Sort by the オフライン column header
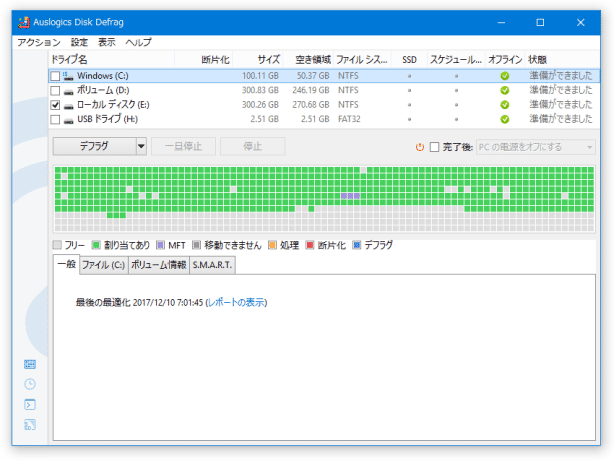Viewport: 614px width, 461px height. click(505, 60)
